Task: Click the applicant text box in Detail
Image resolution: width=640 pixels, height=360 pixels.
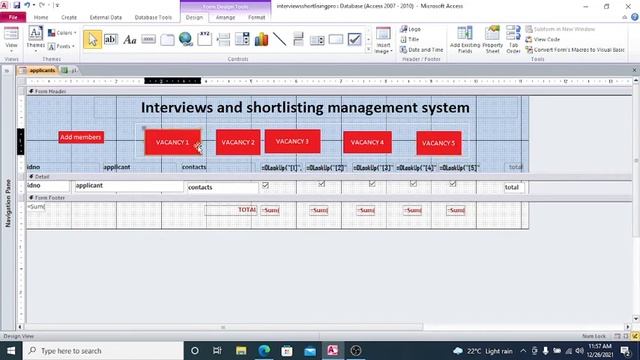Action: (129, 186)
